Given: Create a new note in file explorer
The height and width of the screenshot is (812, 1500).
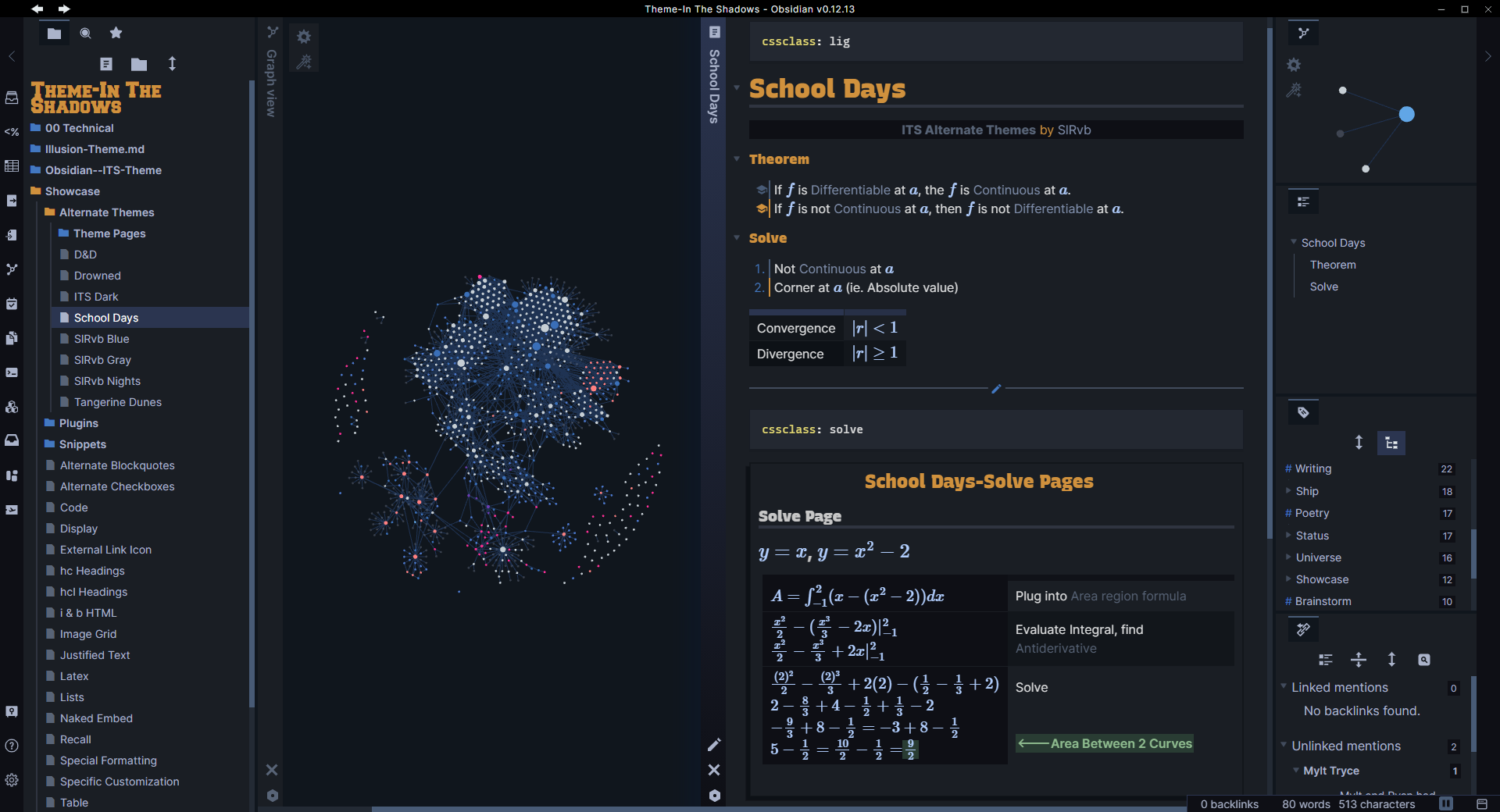Looking at the screenshot, I should 106,64.
